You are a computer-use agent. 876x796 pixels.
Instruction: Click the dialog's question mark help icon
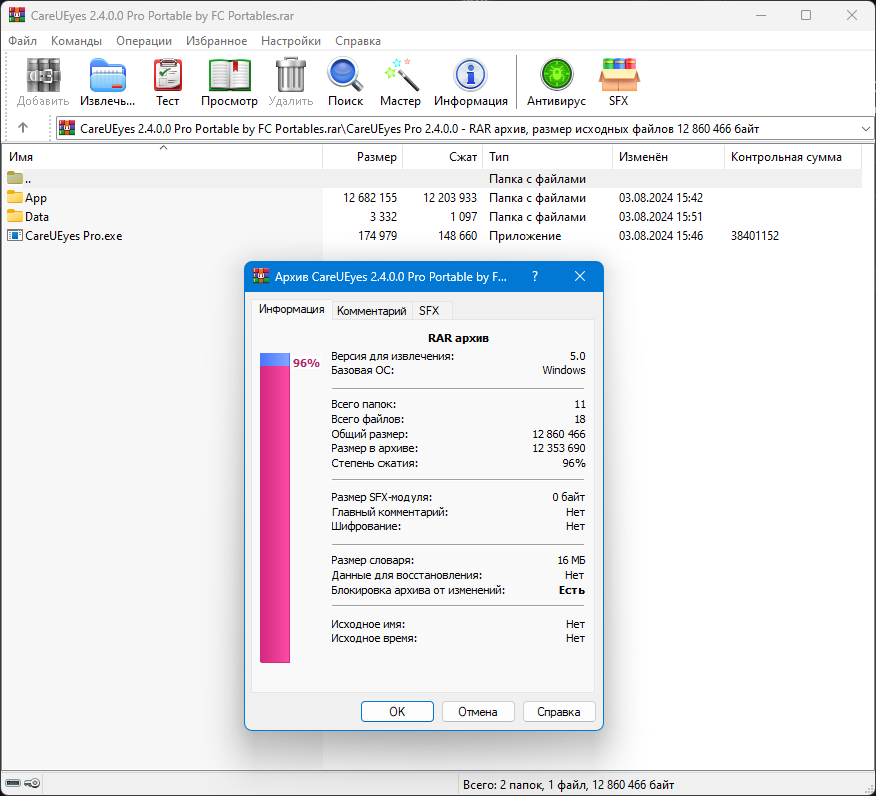535,277
